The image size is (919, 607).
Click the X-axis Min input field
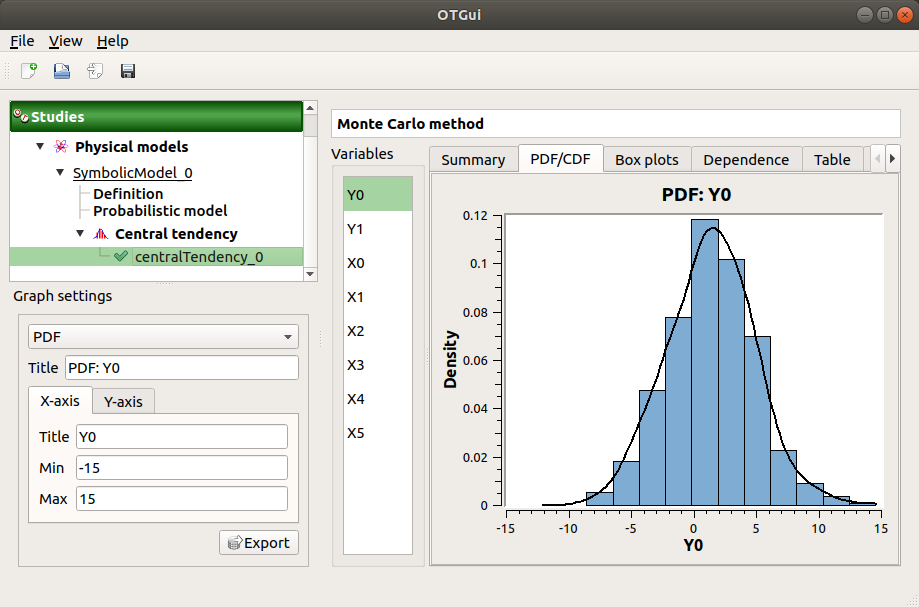pyautogui.click(x=182, y=468)
